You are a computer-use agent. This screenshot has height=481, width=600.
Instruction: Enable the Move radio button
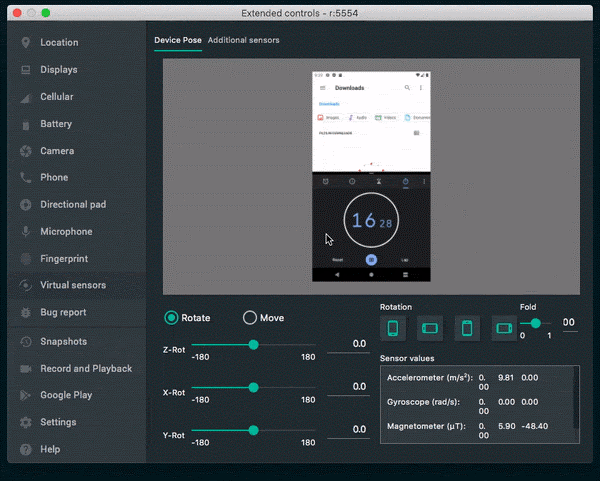point(250,318)
